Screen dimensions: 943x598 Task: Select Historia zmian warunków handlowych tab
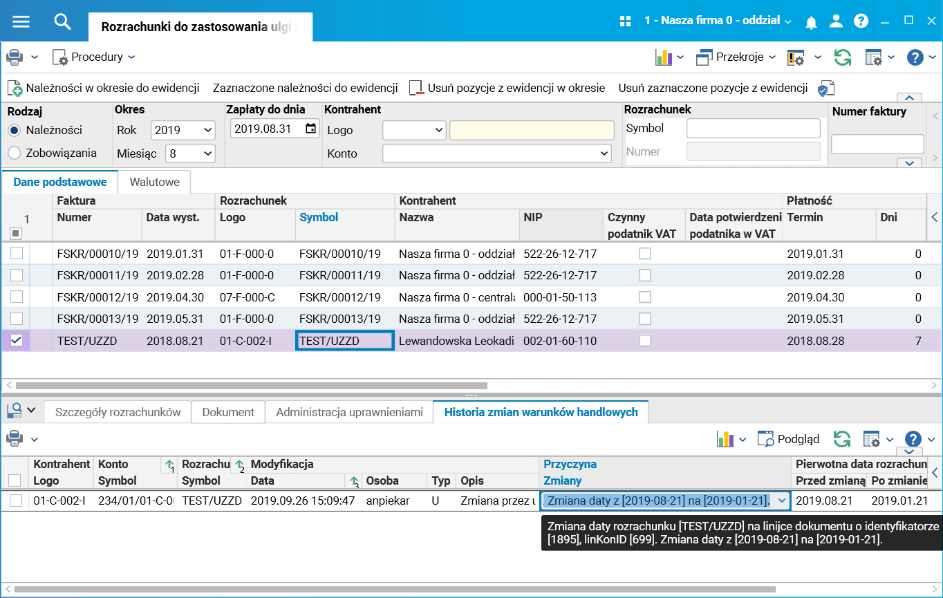click(541, 412)
